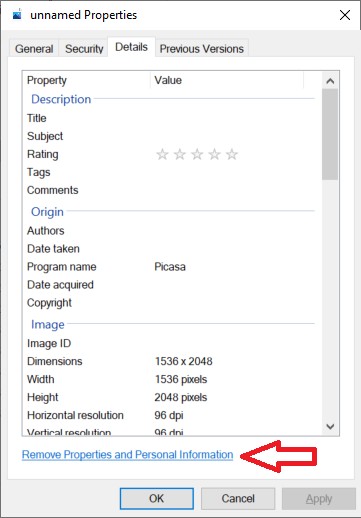The height and width of the screenshot is (518, 361).
Task: Select the Tags property row
Action: pos(170,172)
